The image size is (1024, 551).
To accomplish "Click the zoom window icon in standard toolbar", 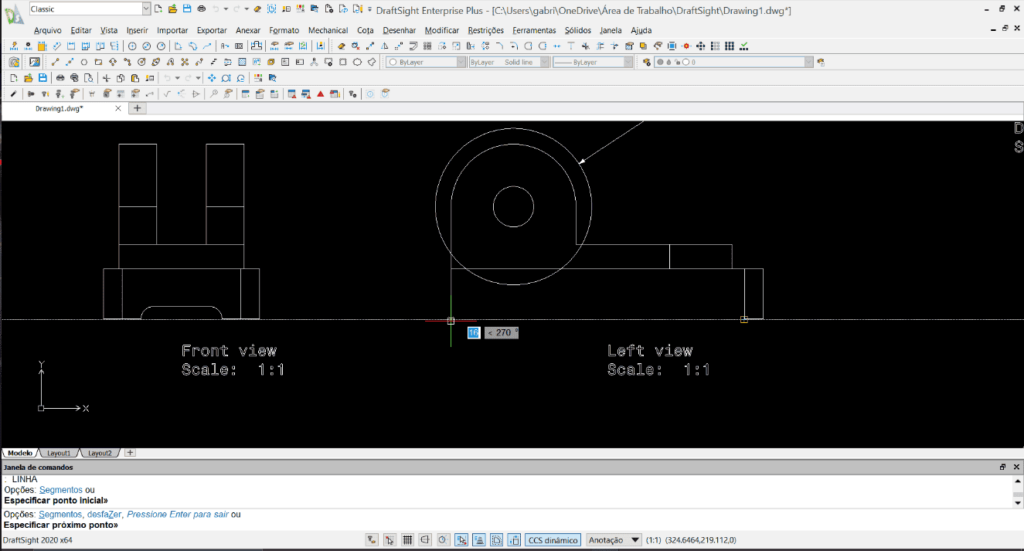I will (226, 78).
